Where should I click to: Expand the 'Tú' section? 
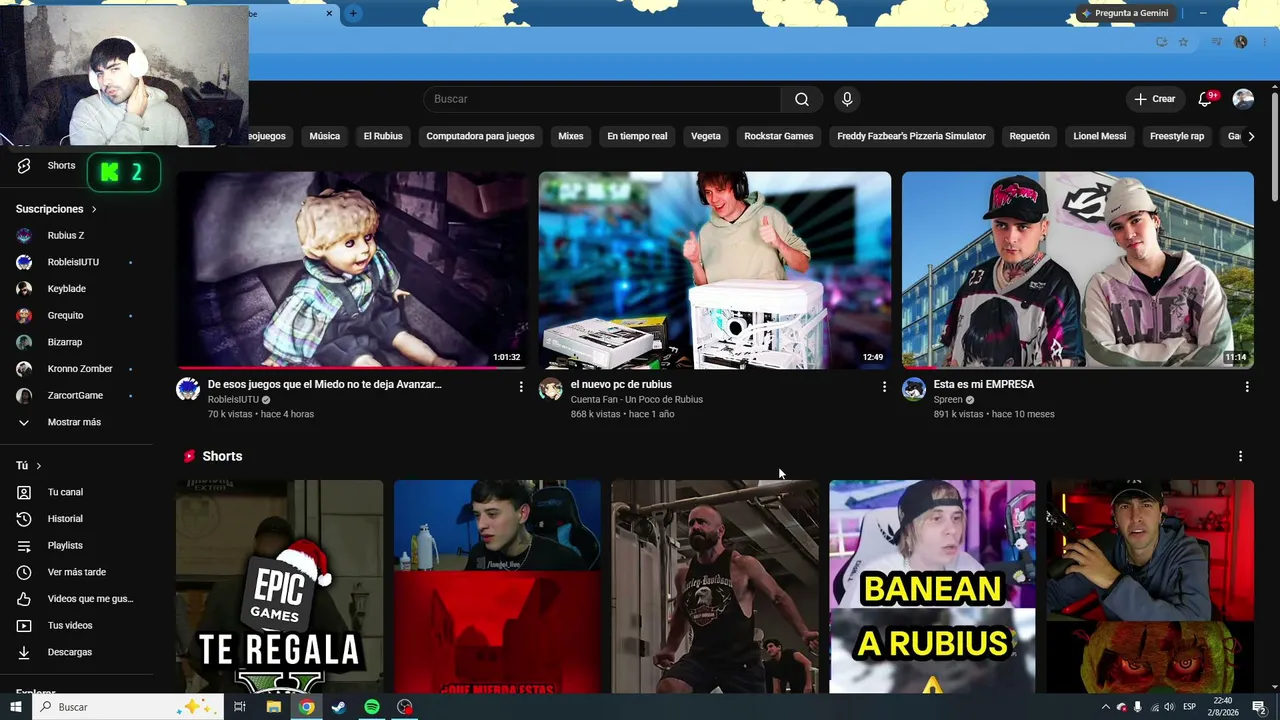[x=29, y=466]
